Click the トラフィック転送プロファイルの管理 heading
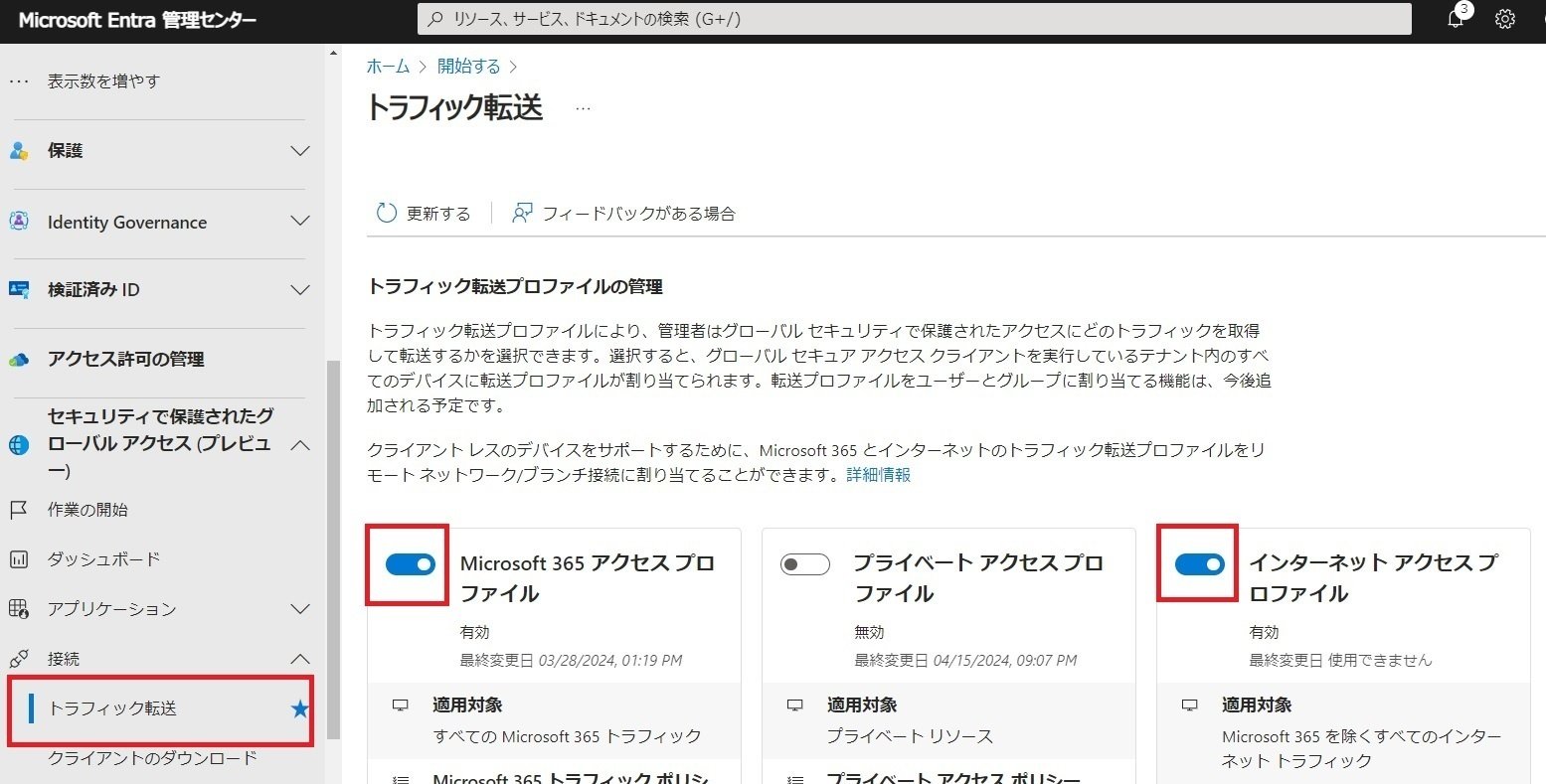 pyautogui.click(x=514, y=286)
